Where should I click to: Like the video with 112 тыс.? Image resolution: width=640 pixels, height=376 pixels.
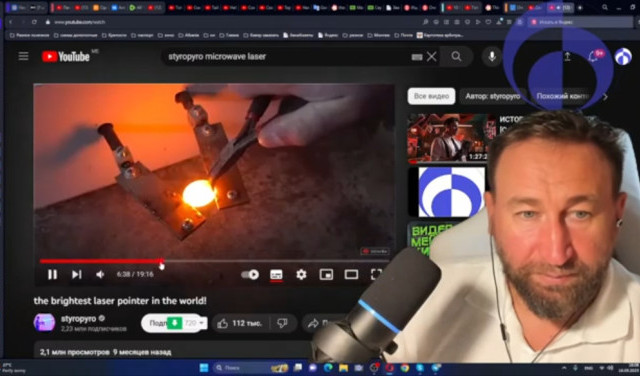pyautogui.click(x=240, y=323)
